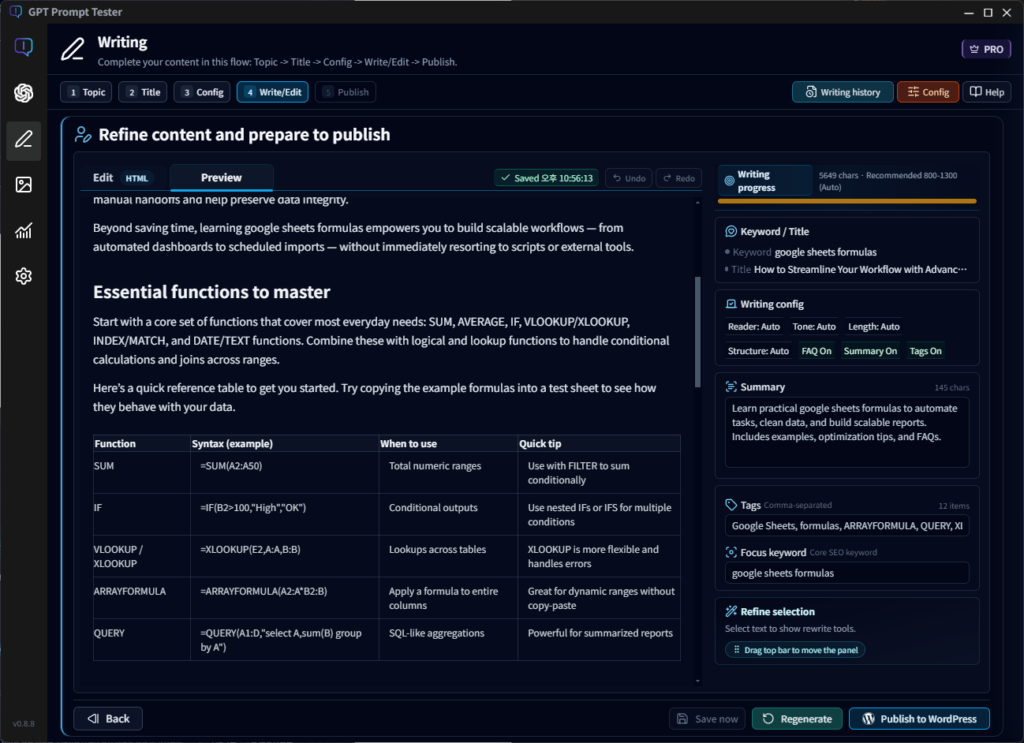Click the Writing progress bar
The height and width of the screenshot is (743, 1024).
click(846, 199)
